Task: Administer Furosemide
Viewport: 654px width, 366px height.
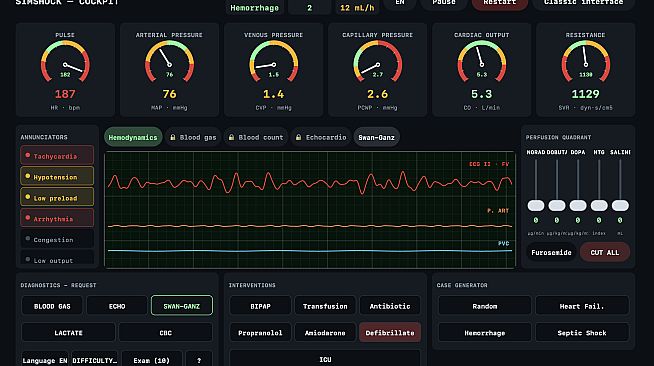Action: (x=551, y=252)
